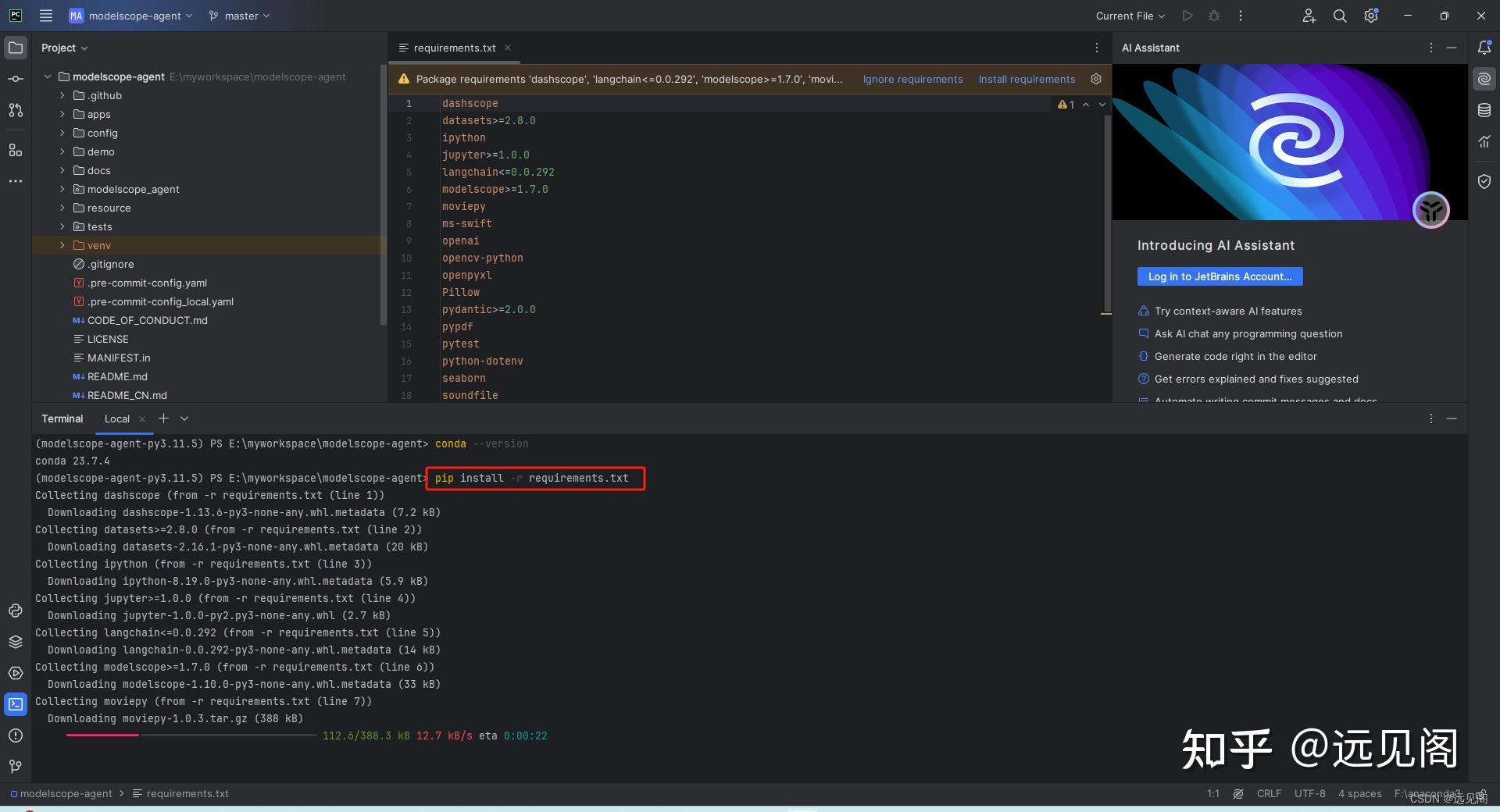This screenshot has width=1500, height=812.
Task: Select the requirements.txt editor tab
Action: point(454,48)
